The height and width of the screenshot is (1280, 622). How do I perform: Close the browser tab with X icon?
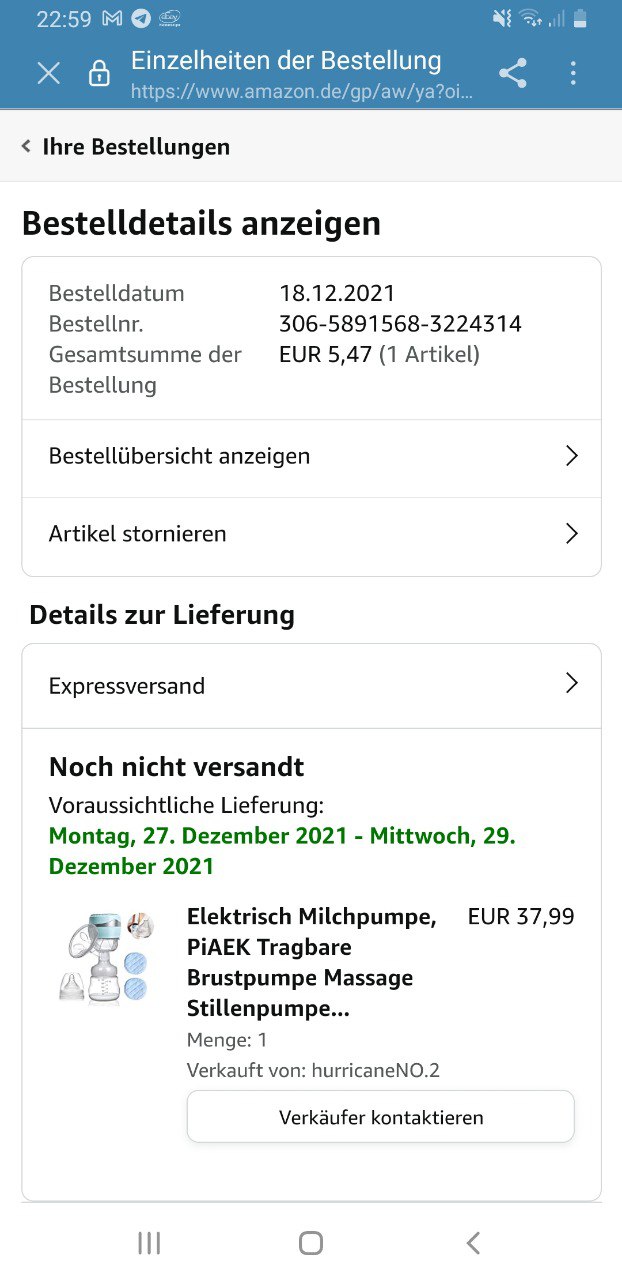tap(48, 73)
